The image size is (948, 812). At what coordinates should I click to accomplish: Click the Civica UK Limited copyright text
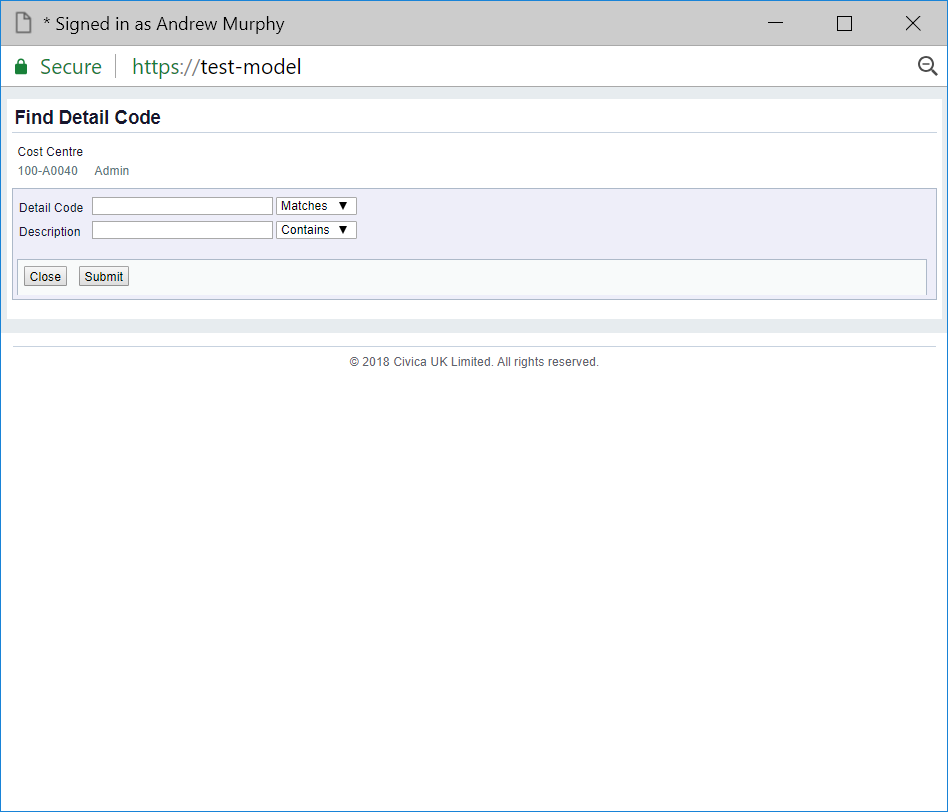(x=474, y=362)
